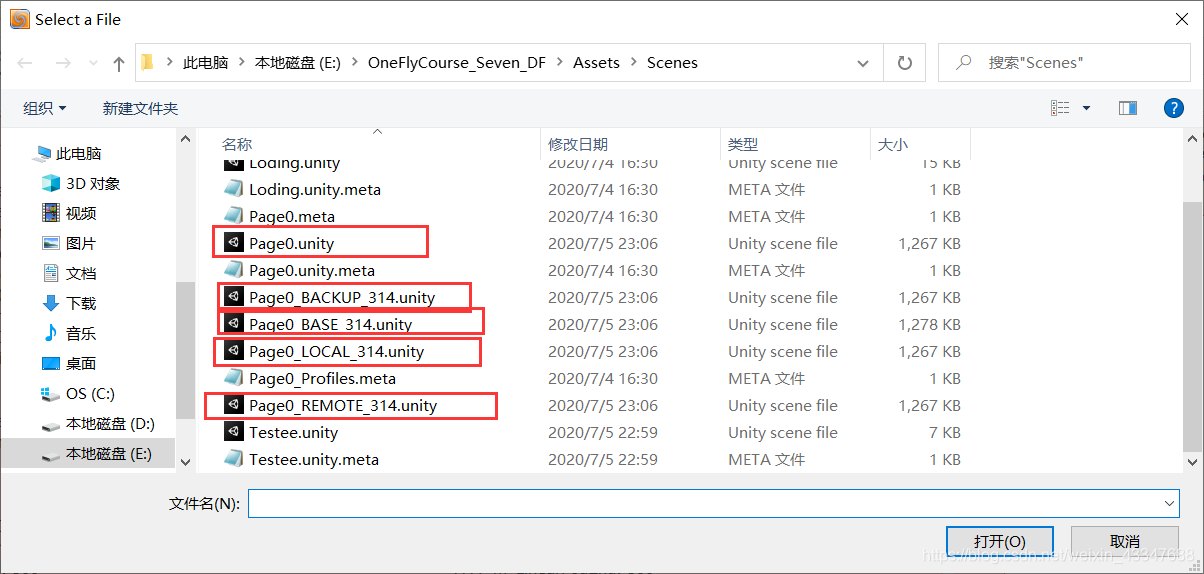The height and width of the screenshot is (574, 1204).
Task: Click the file icon of Page0_Profiles.meta
Action: point(233,378)
